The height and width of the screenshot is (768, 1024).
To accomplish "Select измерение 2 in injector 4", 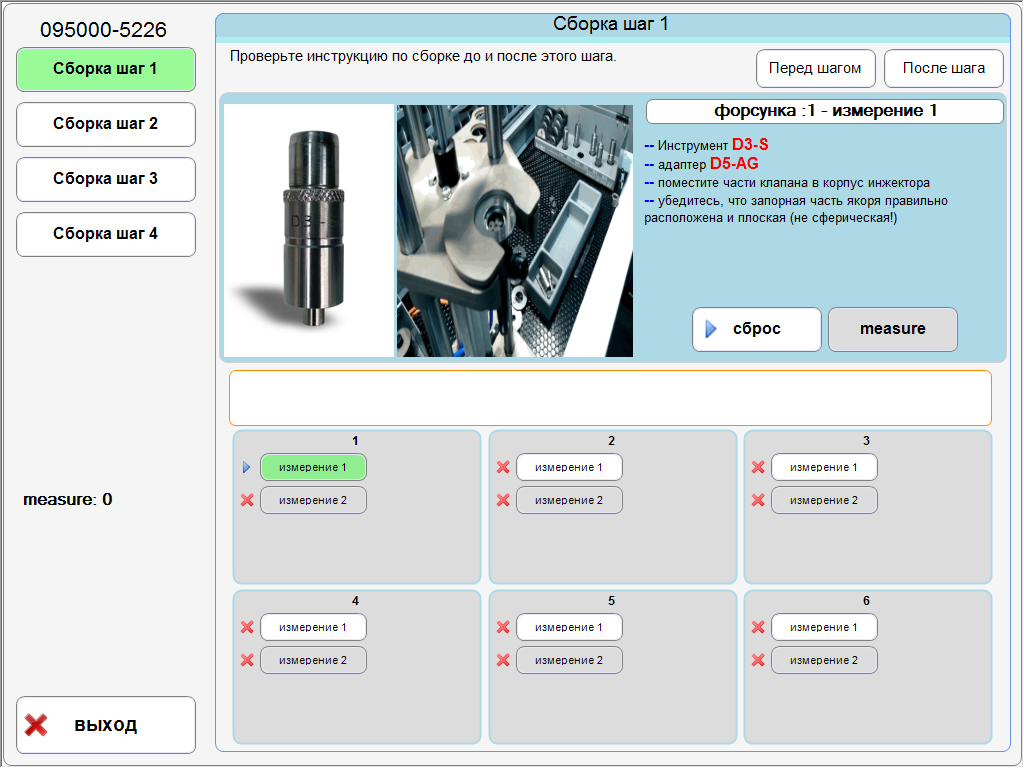I will pyautogui.click(x=313, y=660).
